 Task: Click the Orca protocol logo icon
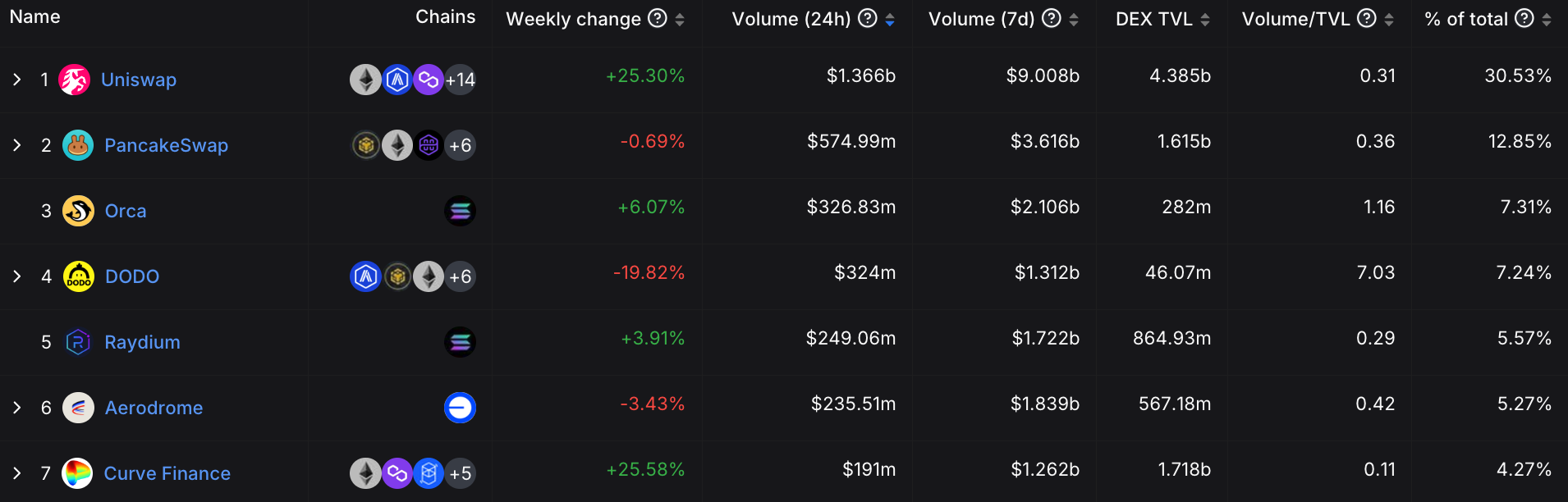point(78,211)
